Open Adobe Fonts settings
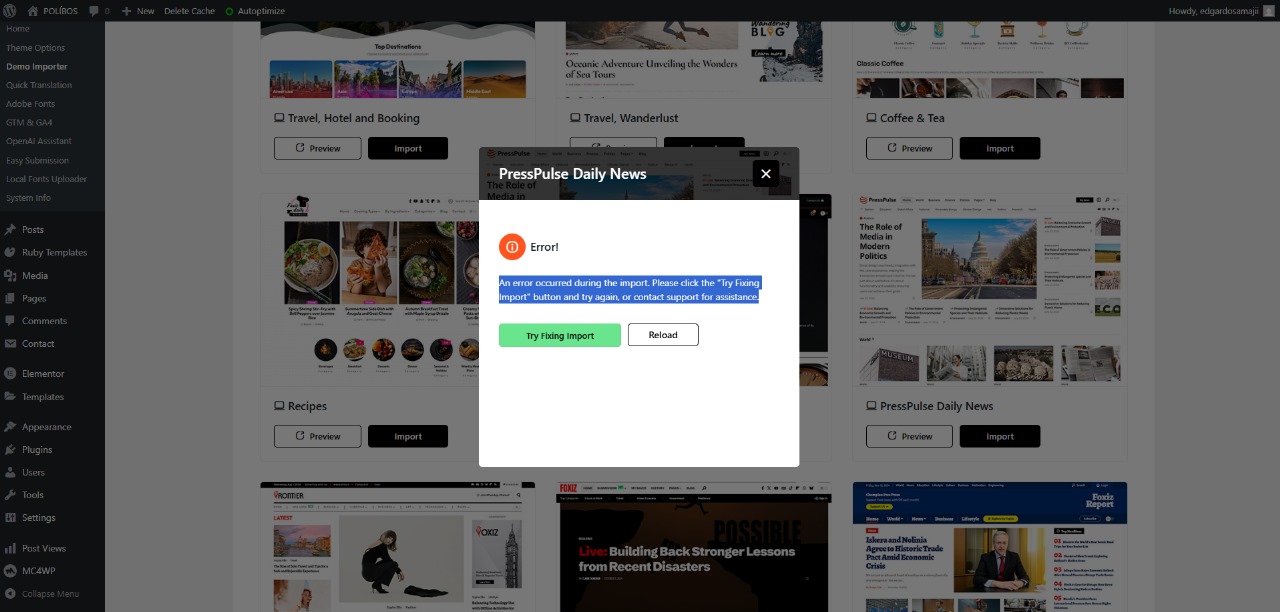The image size is (1280, 612). 30,104
